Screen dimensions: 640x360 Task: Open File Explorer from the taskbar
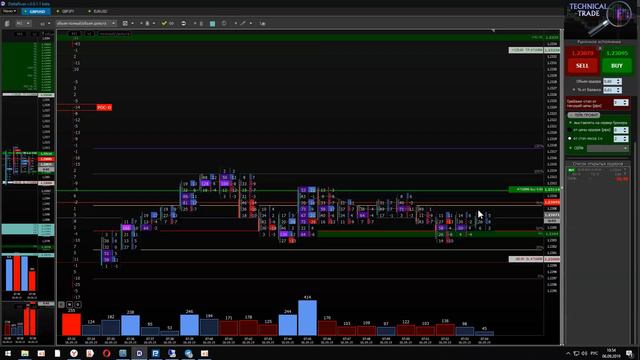pyautogui.click(x=24, y=353)
